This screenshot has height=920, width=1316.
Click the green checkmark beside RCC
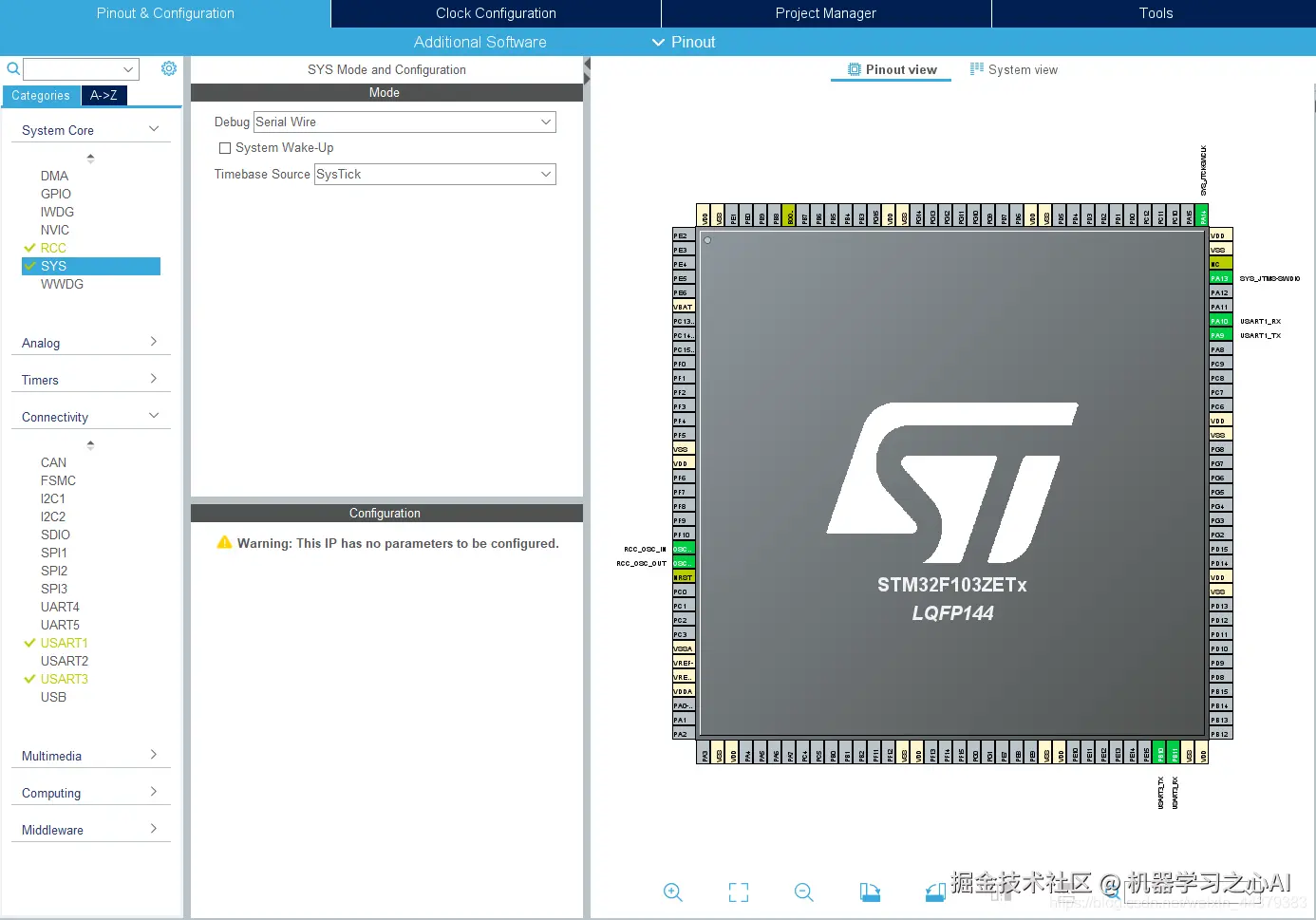29,248
